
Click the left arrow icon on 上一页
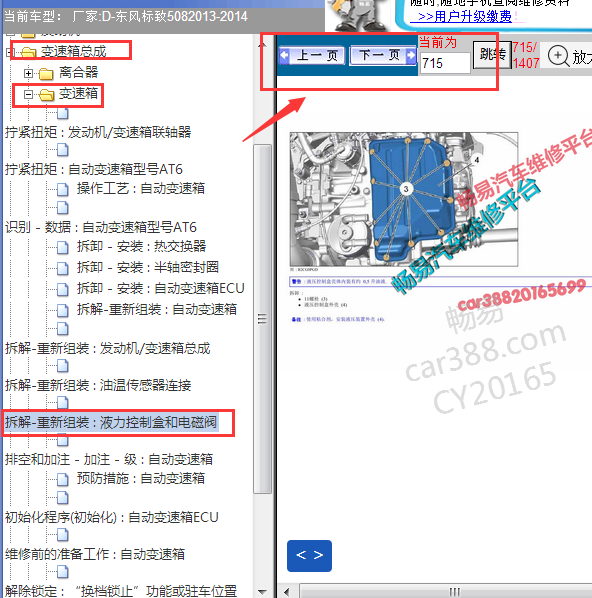(x=285, y=56)
